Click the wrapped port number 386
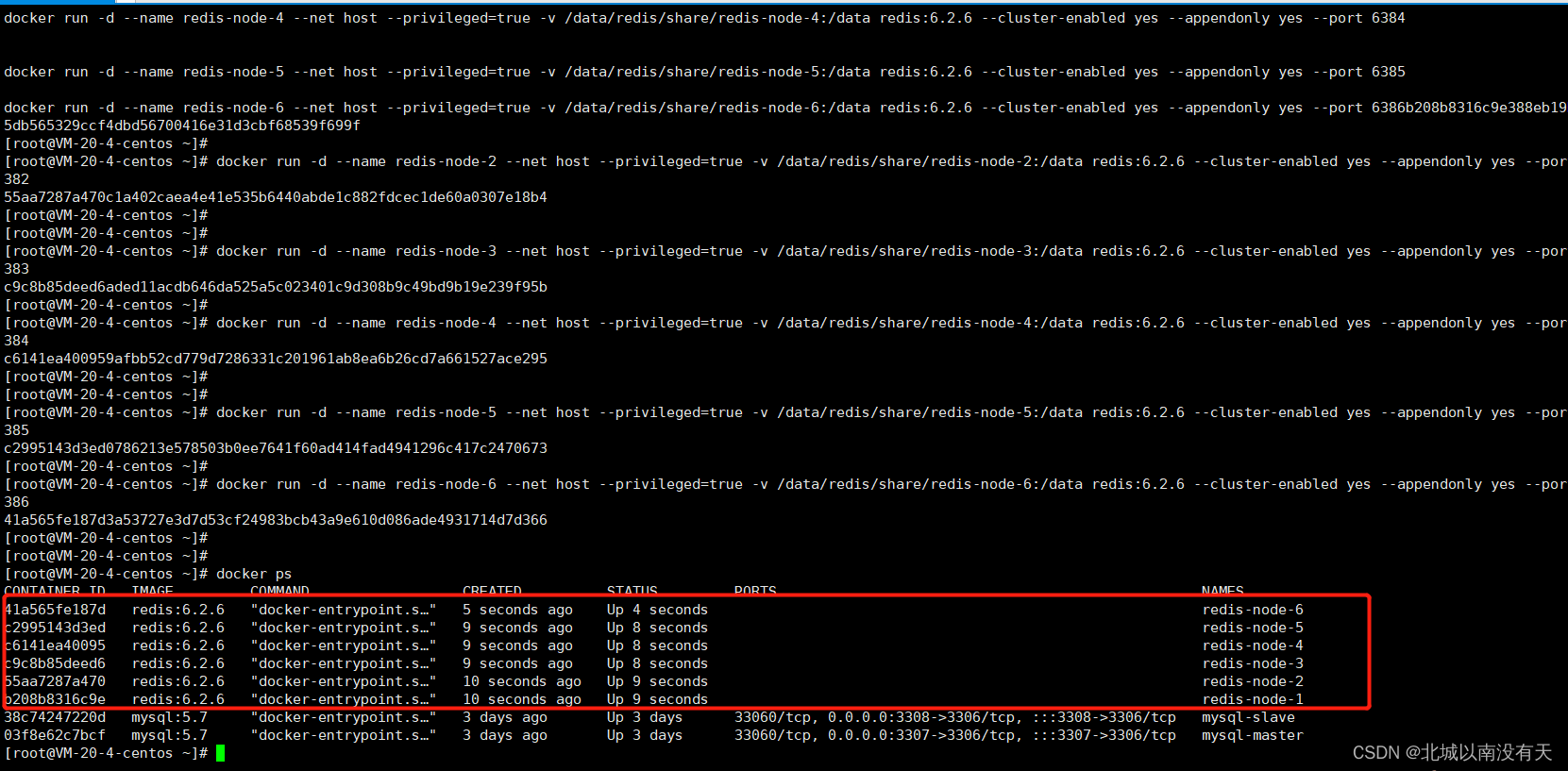This screenshot has height=771, width=1568. pos(16,502)
